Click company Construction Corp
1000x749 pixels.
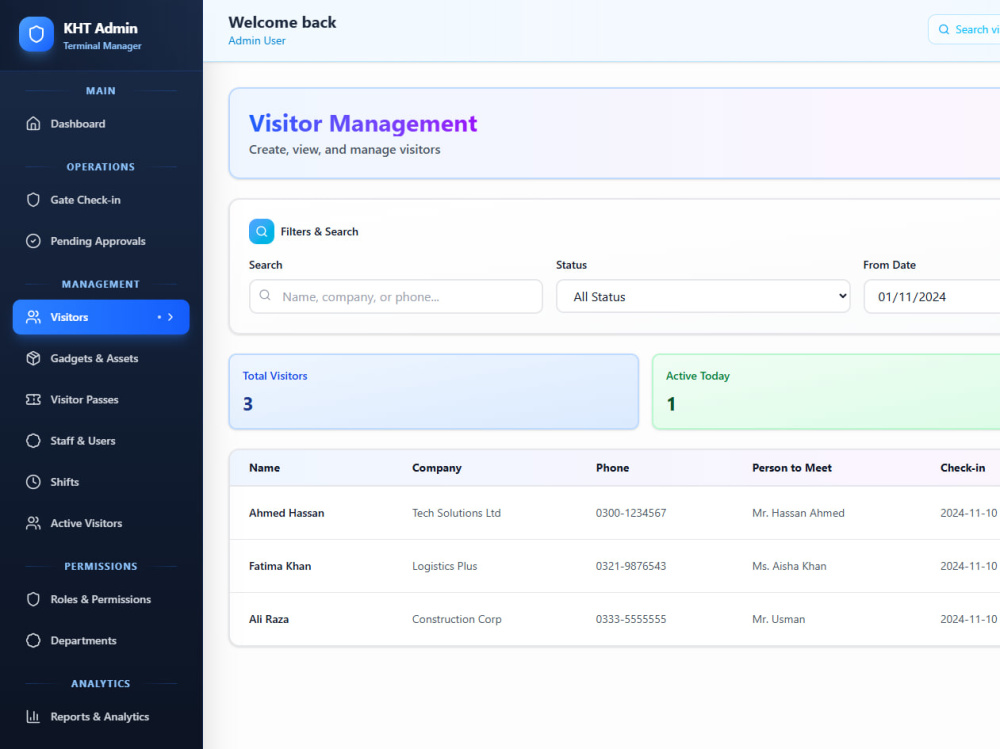[x=457, y=619]
